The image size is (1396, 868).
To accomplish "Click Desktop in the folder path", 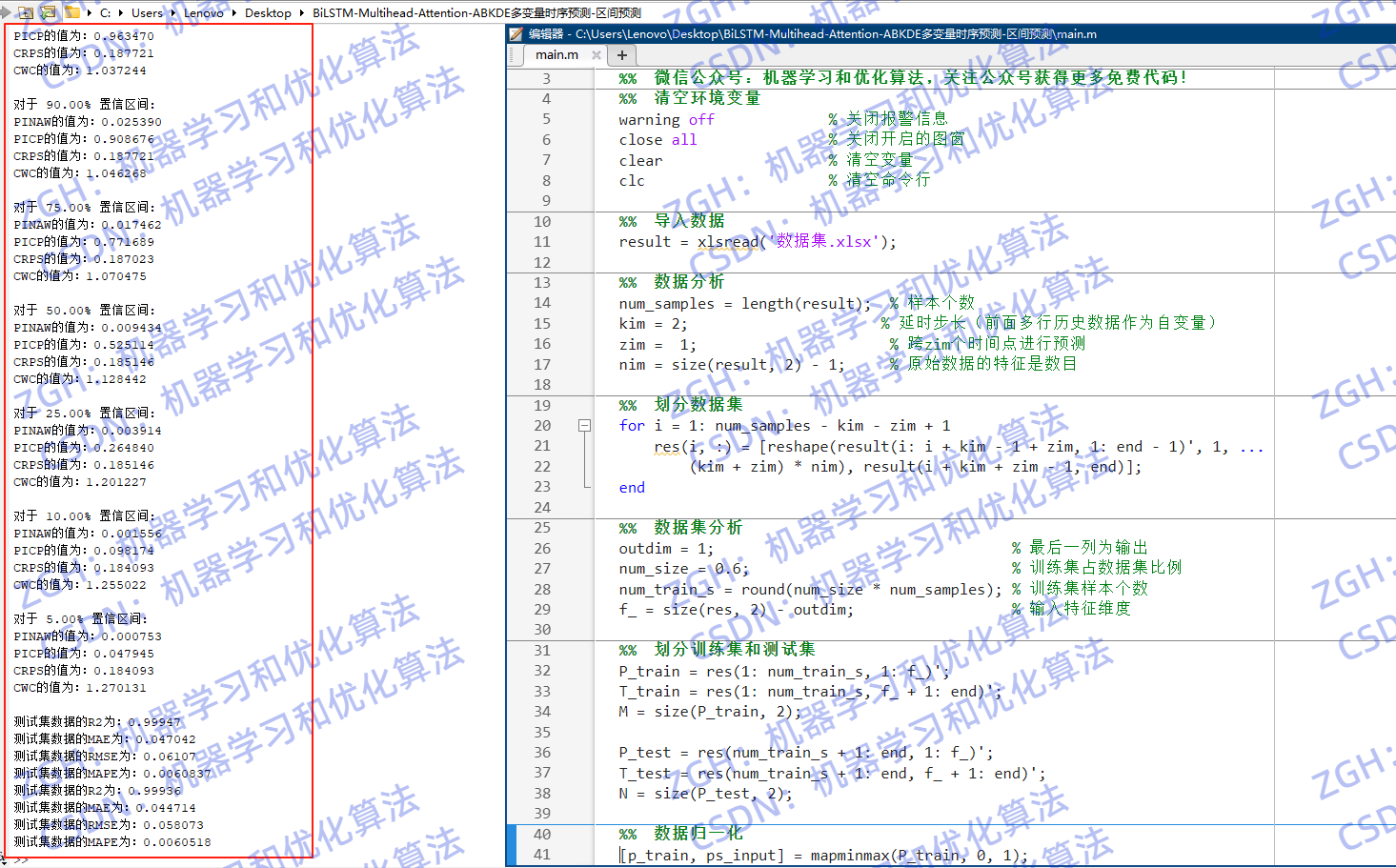I will [268, 13].
